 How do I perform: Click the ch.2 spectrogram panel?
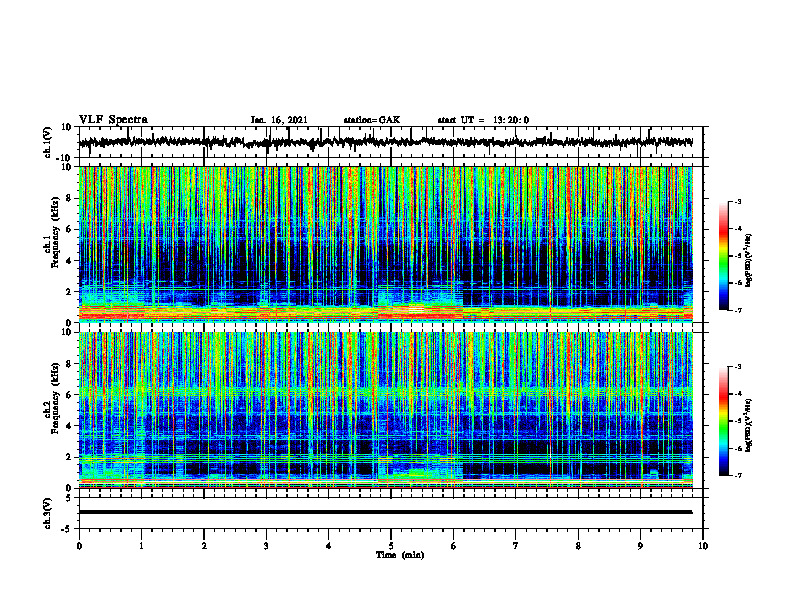[x=386, y=410]
